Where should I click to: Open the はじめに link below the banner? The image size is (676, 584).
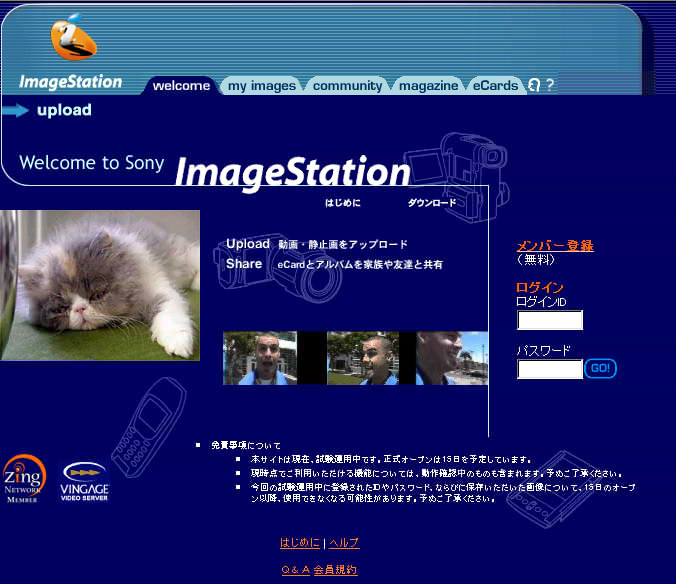point(342,203)
